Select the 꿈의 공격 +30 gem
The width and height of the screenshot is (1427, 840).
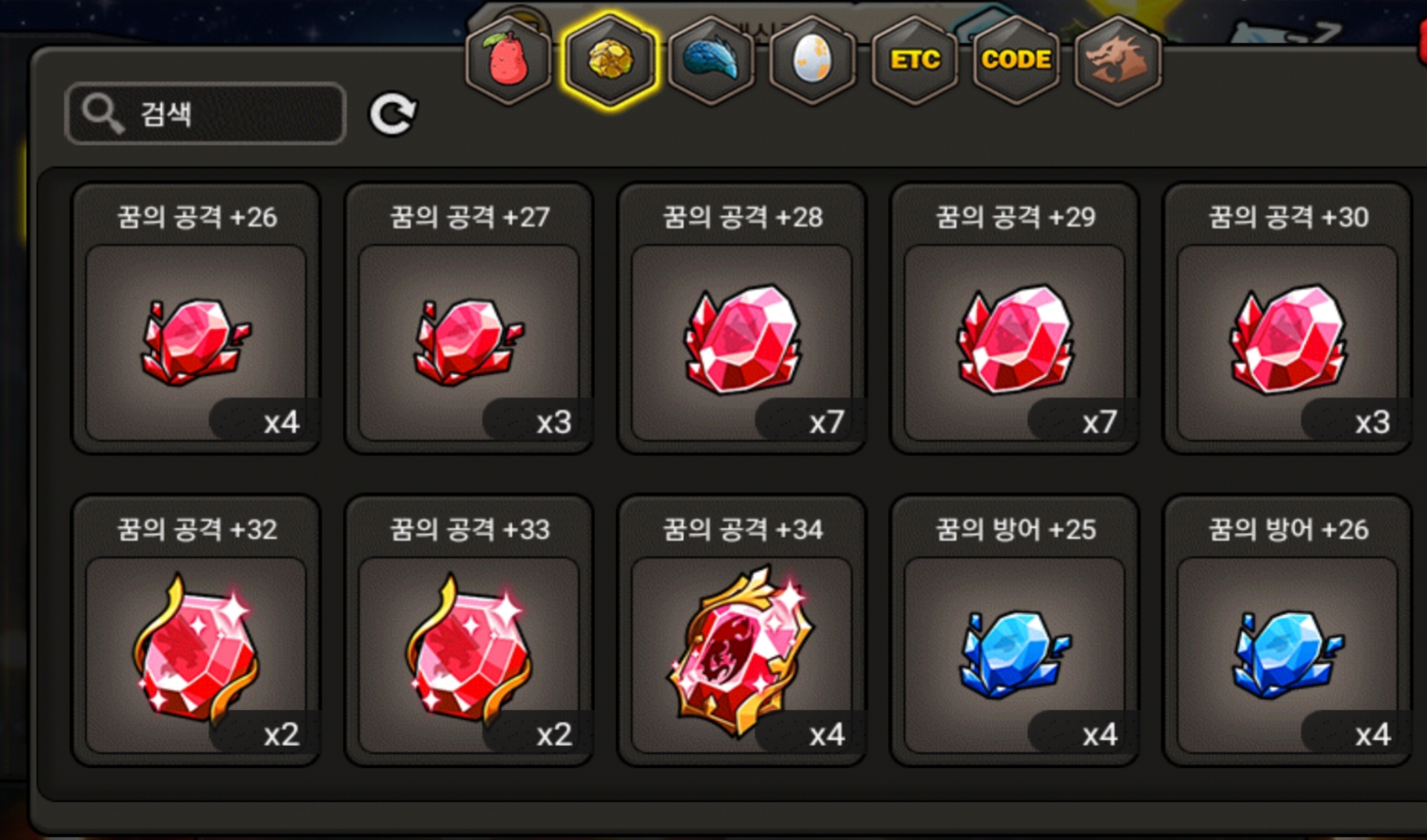tap(1288, 319)
